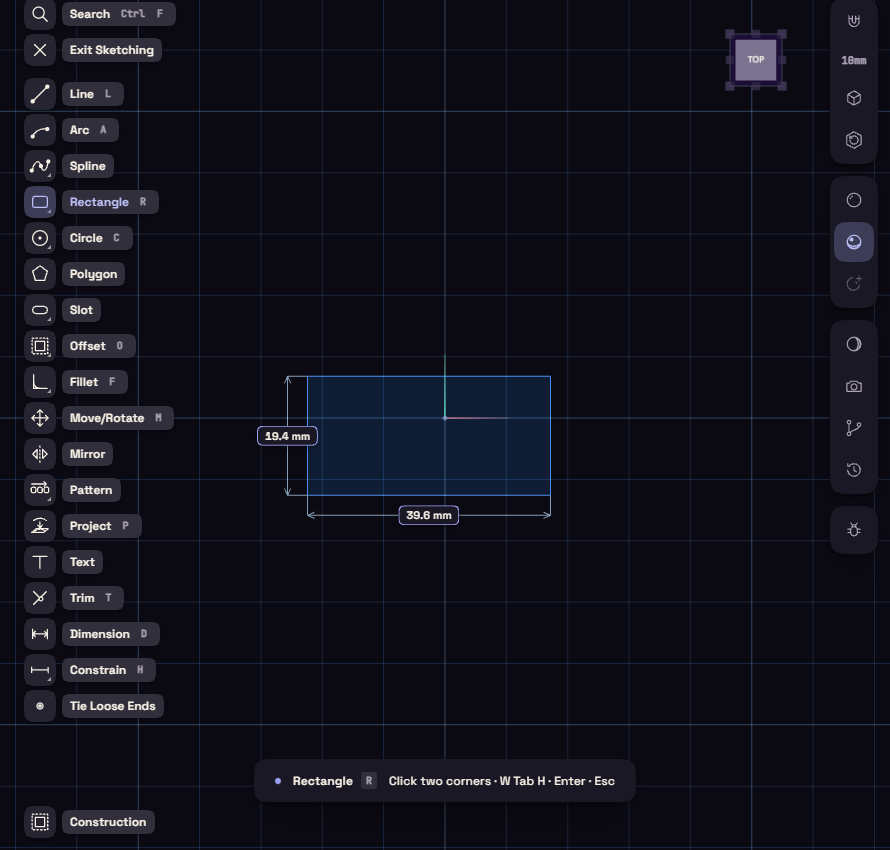
Task: Select the Project tool icon
Action: [40, 526]
